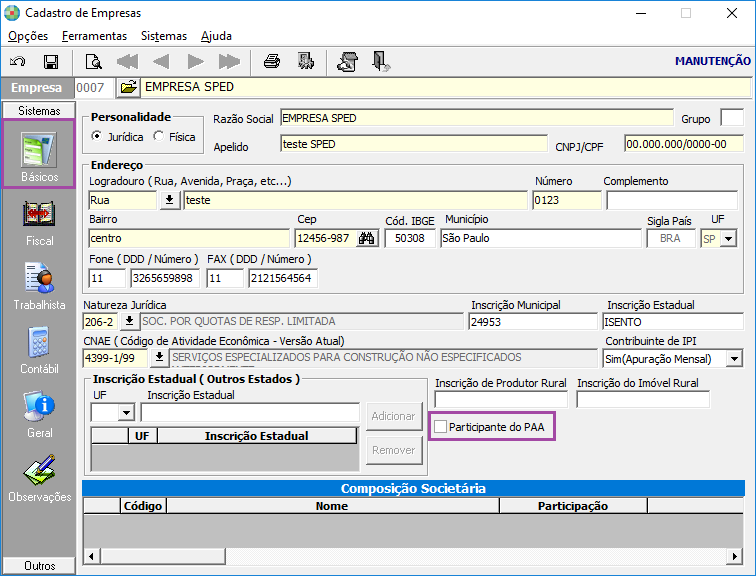Click the horizontal scrollbar thumb

(162, 556)
